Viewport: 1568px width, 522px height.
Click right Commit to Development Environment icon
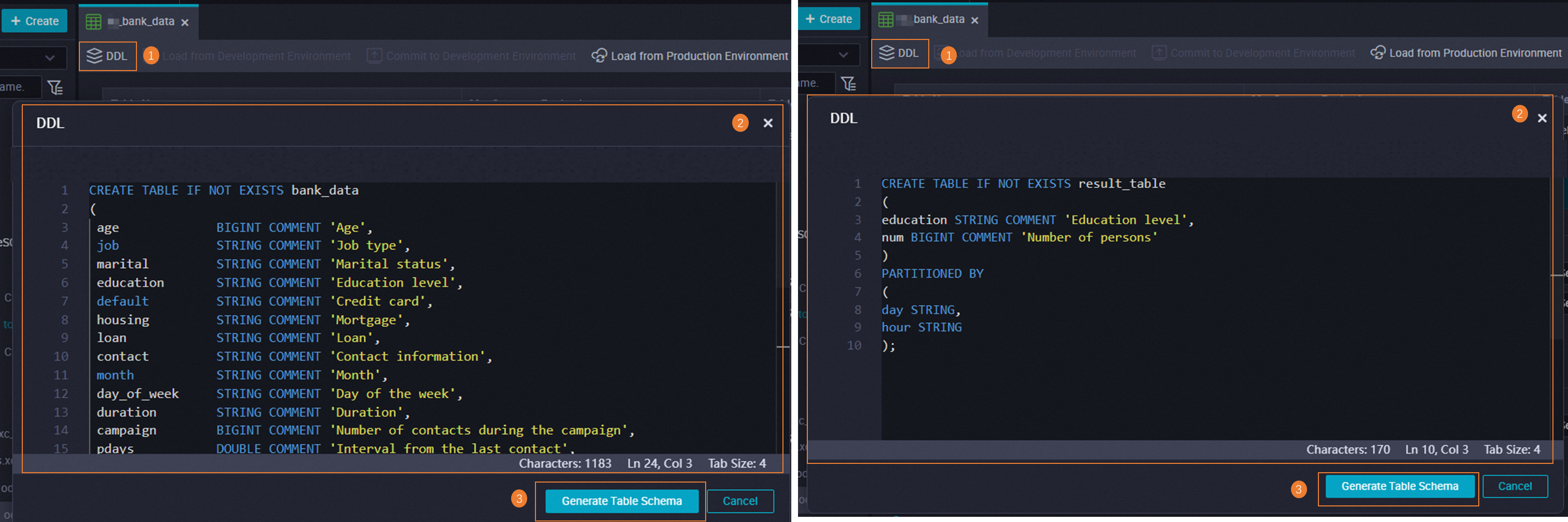click(1159, 53)
